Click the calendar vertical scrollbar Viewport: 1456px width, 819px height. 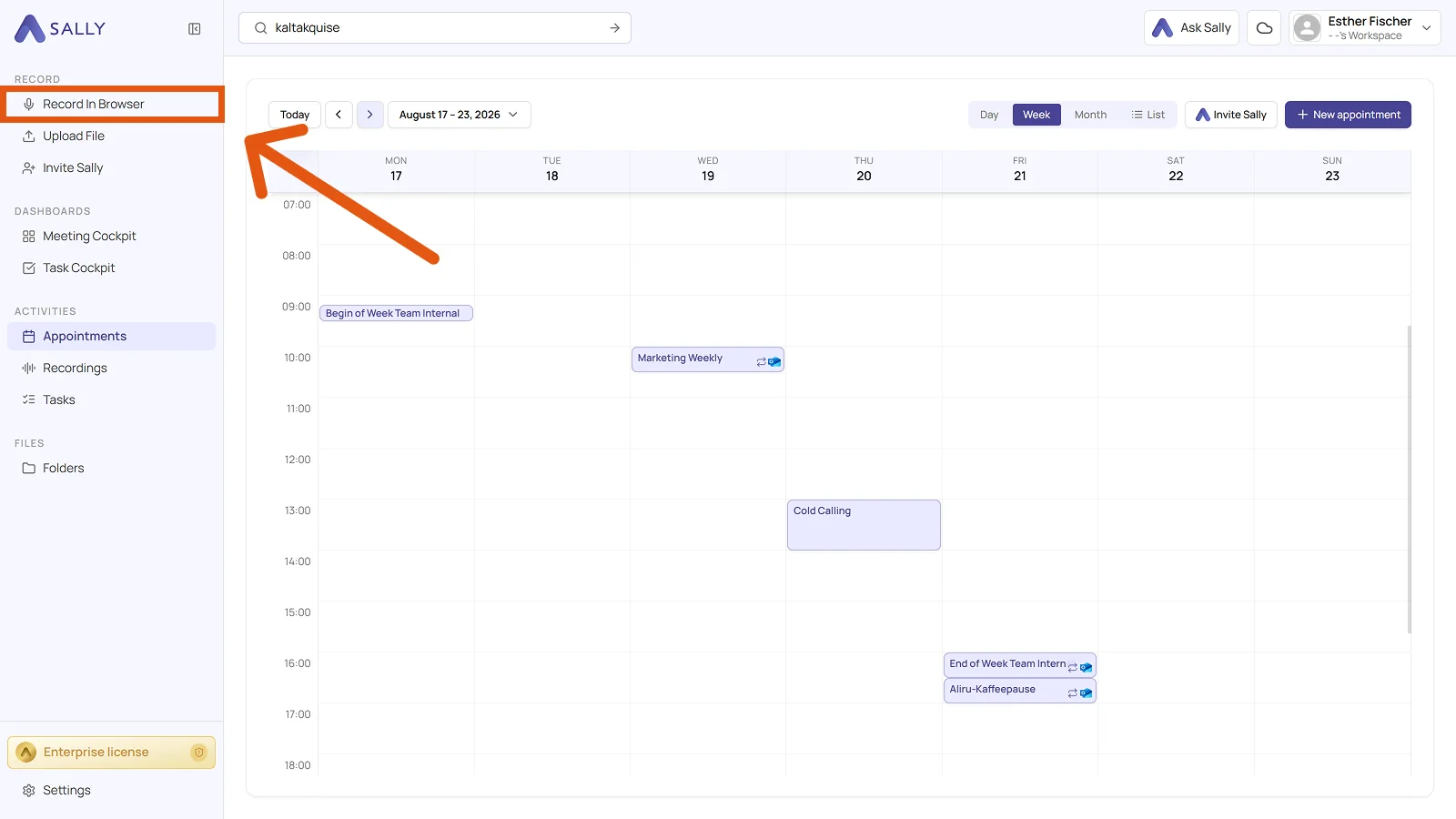click(1410, 479)
